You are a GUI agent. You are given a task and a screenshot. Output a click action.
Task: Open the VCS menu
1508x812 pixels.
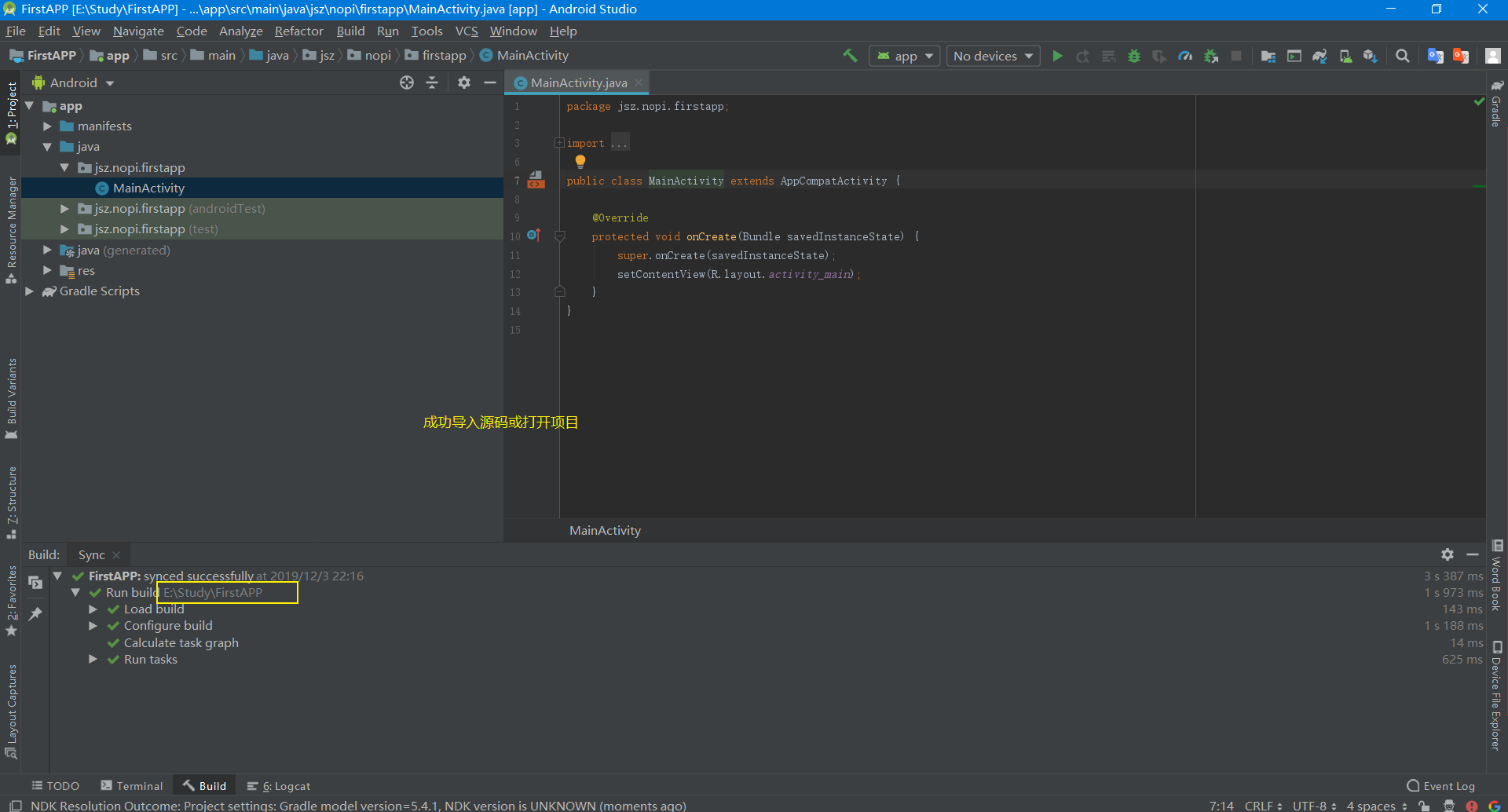[x=467, y=31]
